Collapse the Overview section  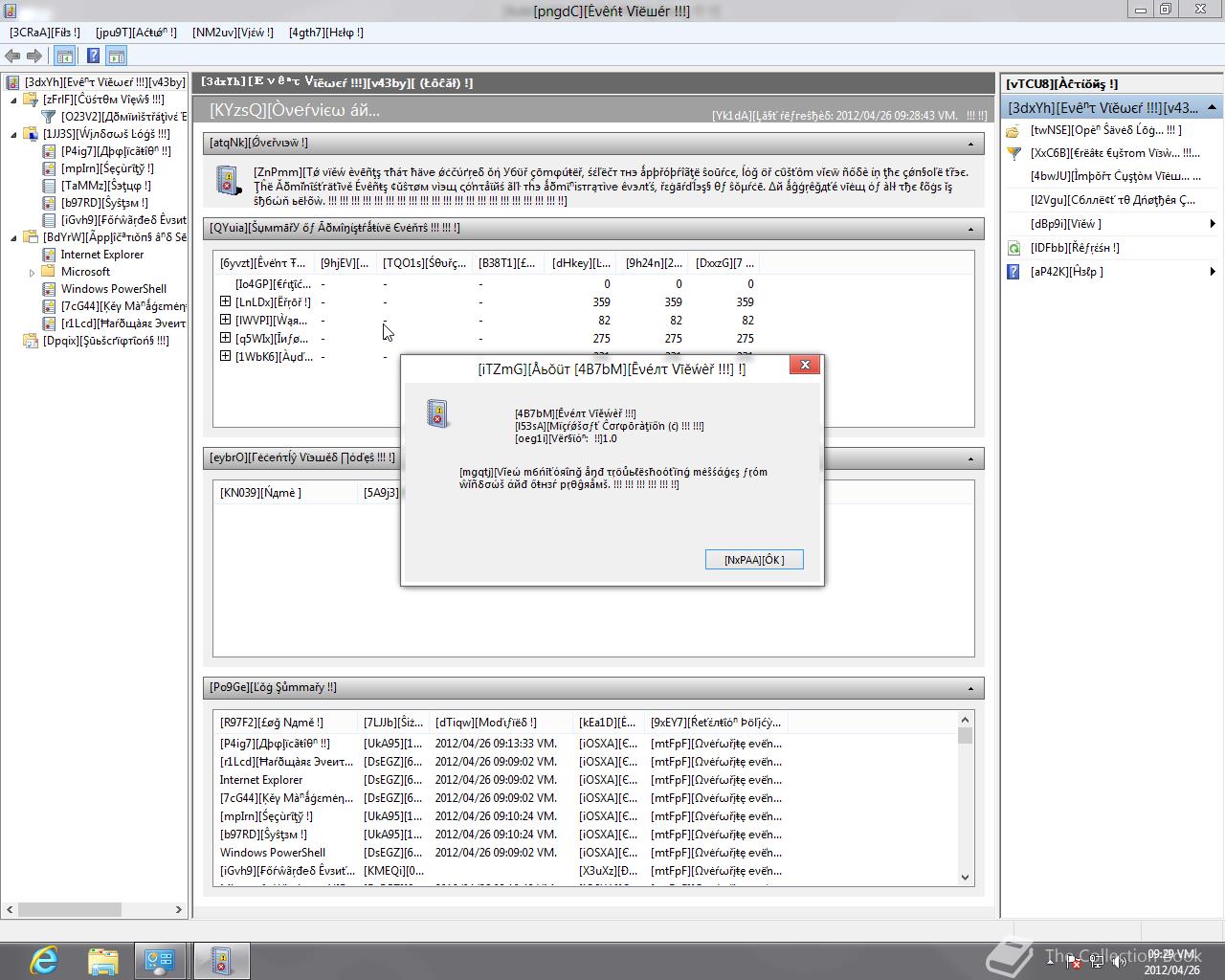click(x=970, y=144)
